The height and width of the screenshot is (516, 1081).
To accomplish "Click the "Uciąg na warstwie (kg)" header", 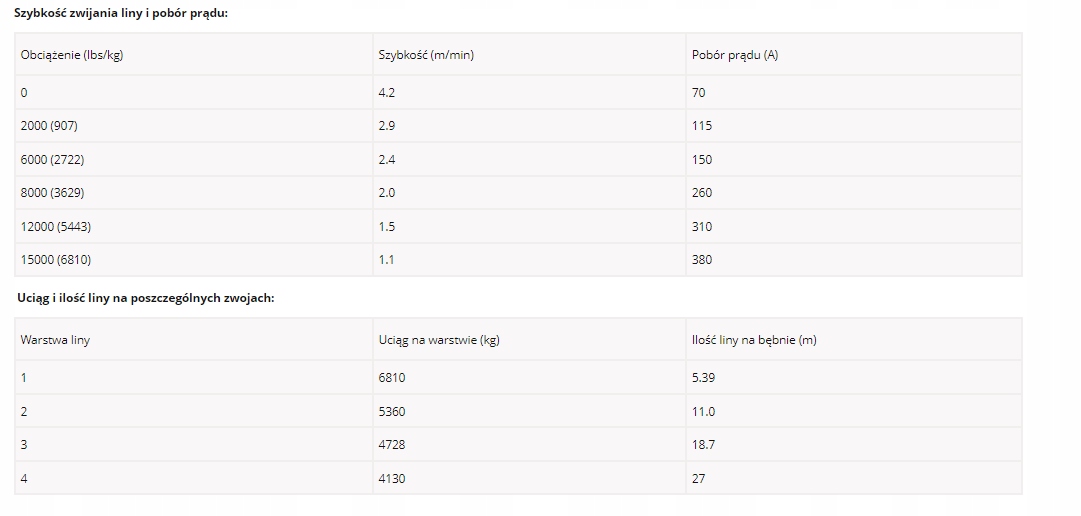I will (439, 340).
